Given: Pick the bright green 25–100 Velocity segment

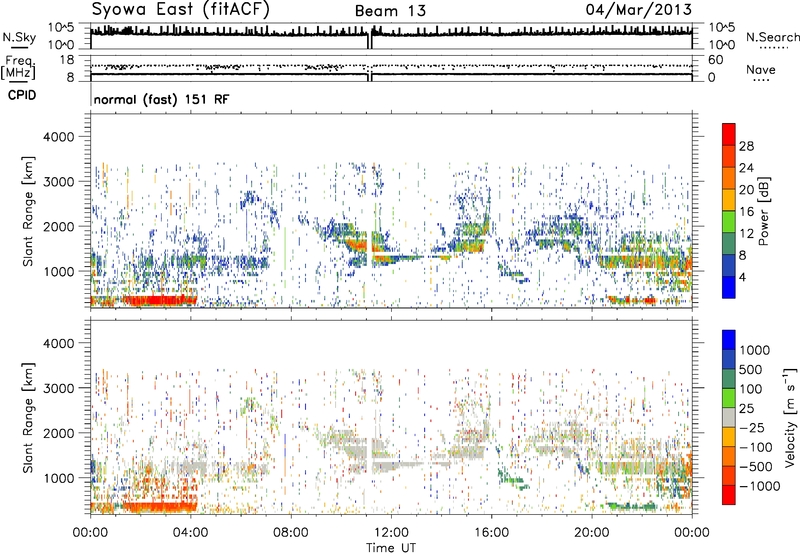Looking at the screenshot, I should [729, 398].
